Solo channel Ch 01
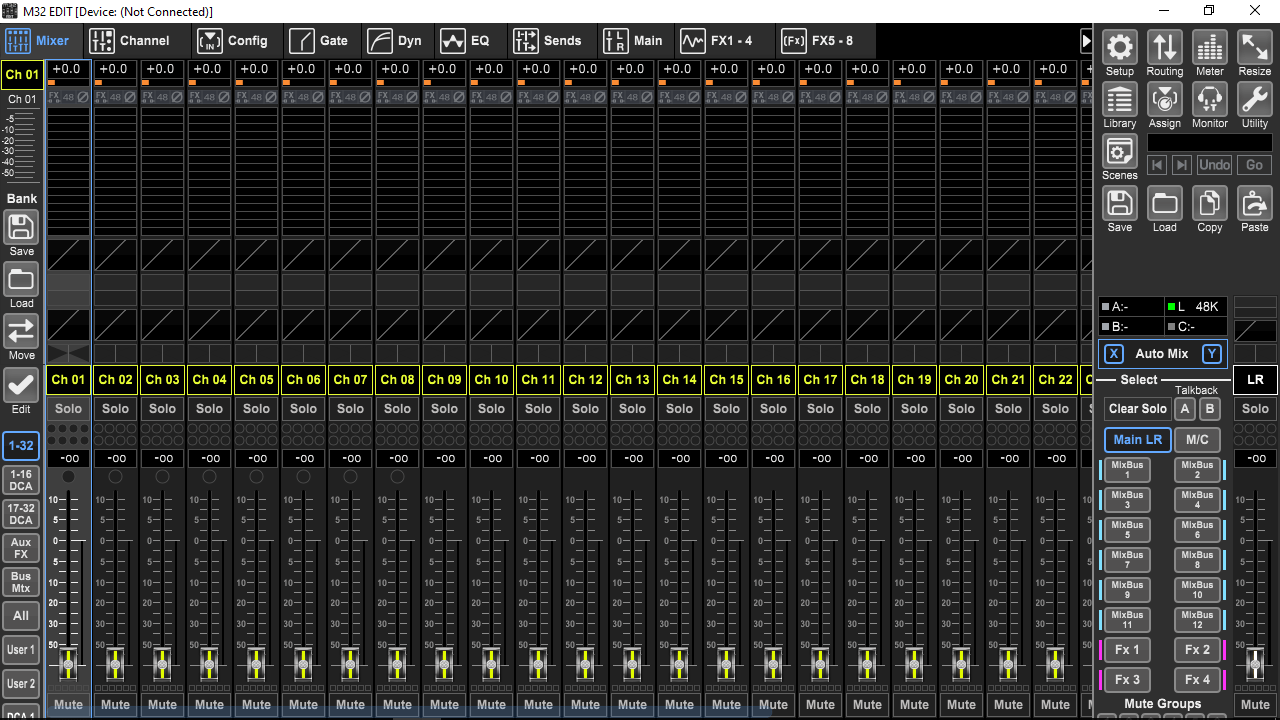The image size is (1280, 720). tap(68, 408)
